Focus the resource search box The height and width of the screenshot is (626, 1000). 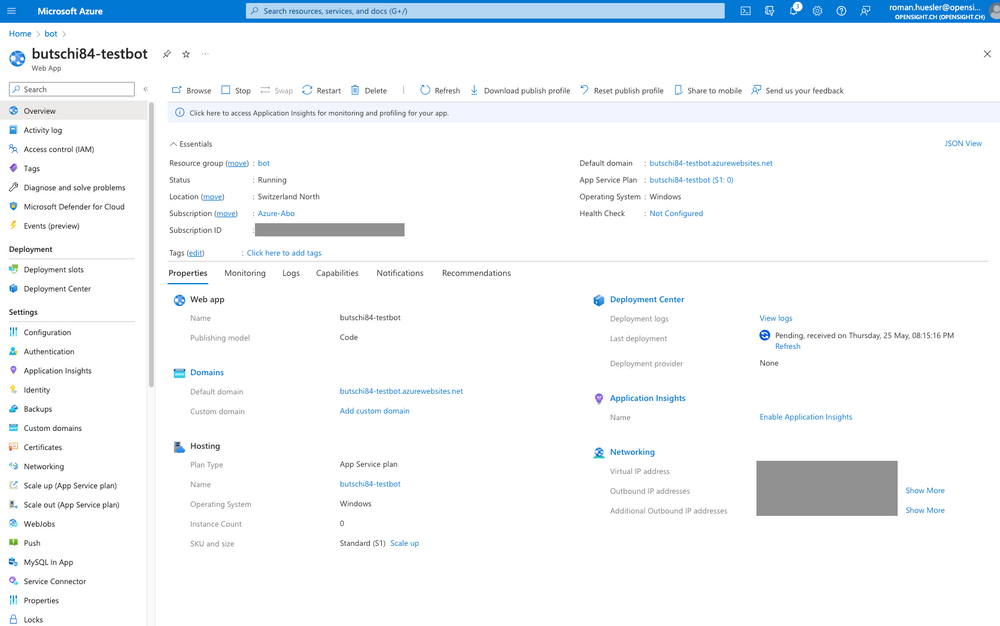point(485,10)
